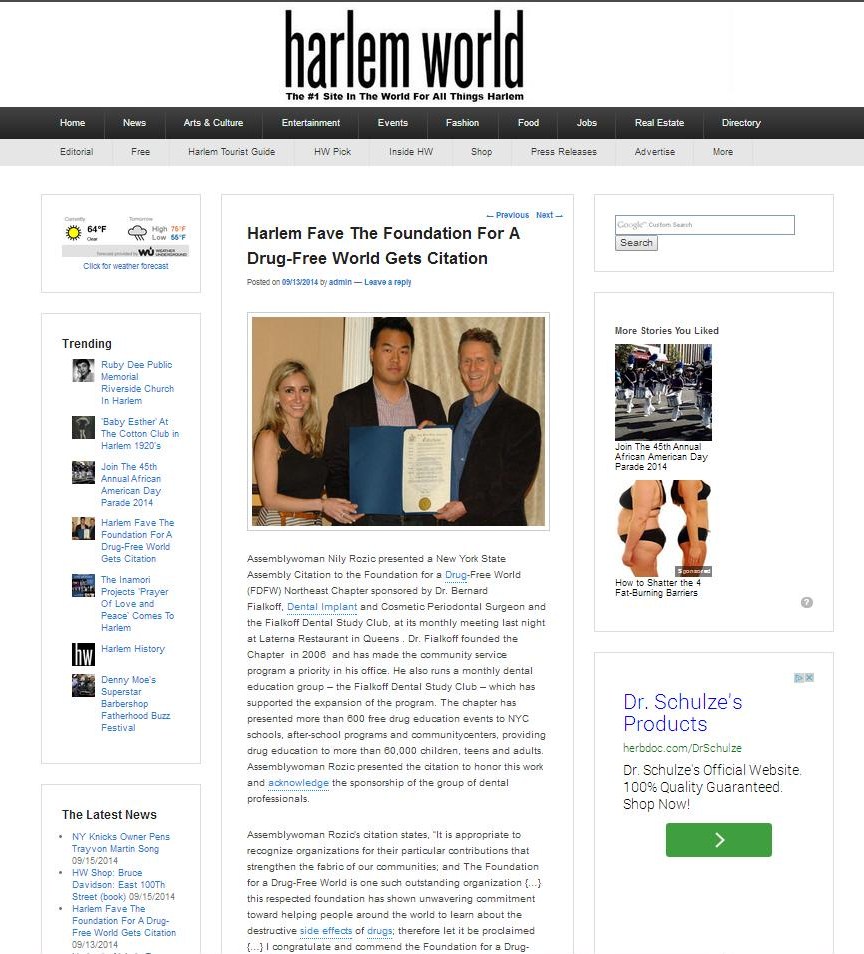
Task: Click the Advertise menu item
Action: (x=655, y=152)
